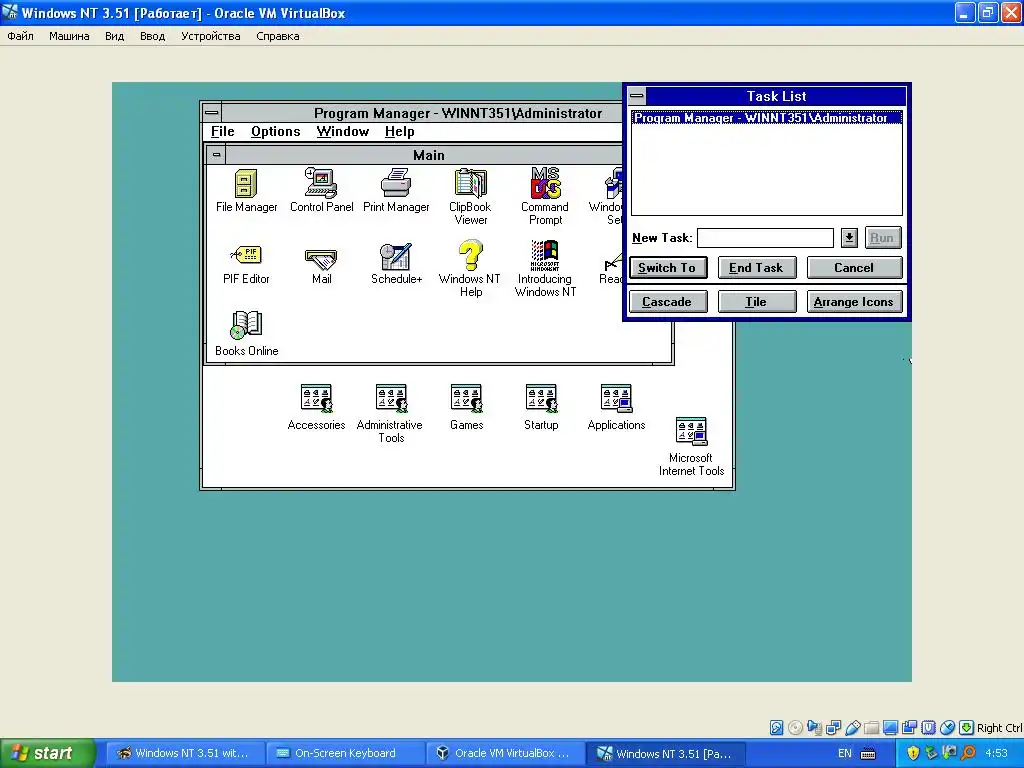Image resolution: width=1024 pixels, height=768 pixels.
Task: Select Program Manager entry in Task List
Action: tap(767, 118)
